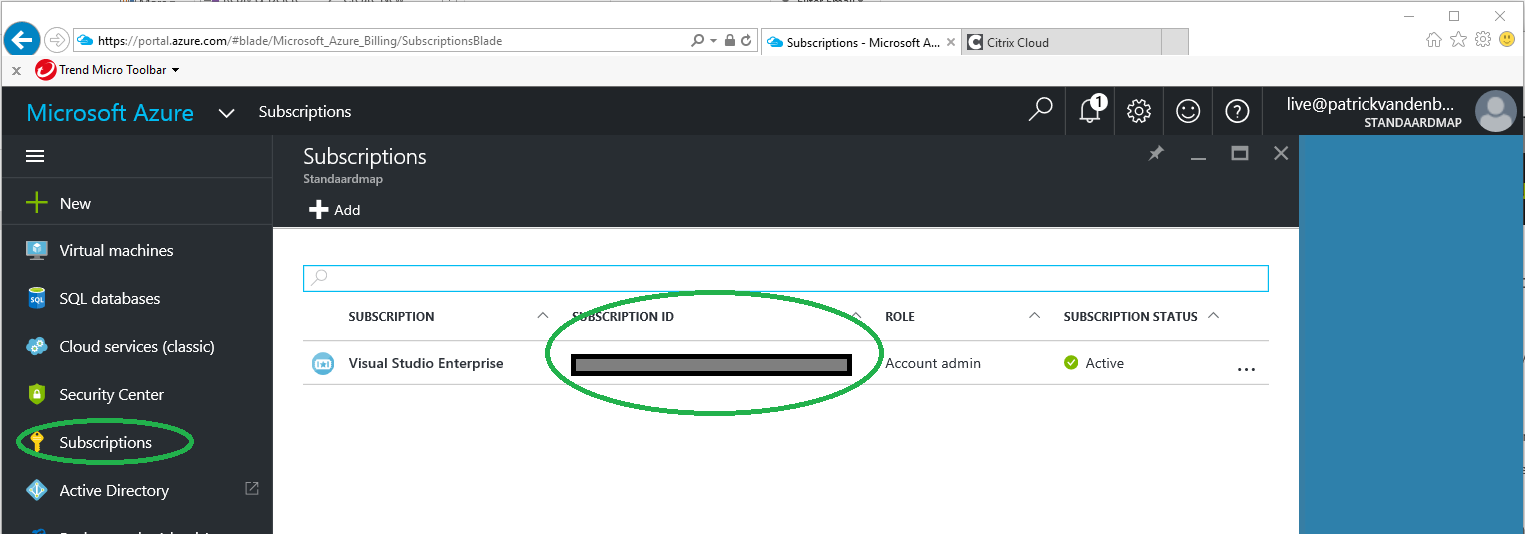The width and height of the screenshot is (1525, 534).
Task: Open the ellipsis menu for Visual Studio Enterprise
Action: click(x=1246, y=369)
